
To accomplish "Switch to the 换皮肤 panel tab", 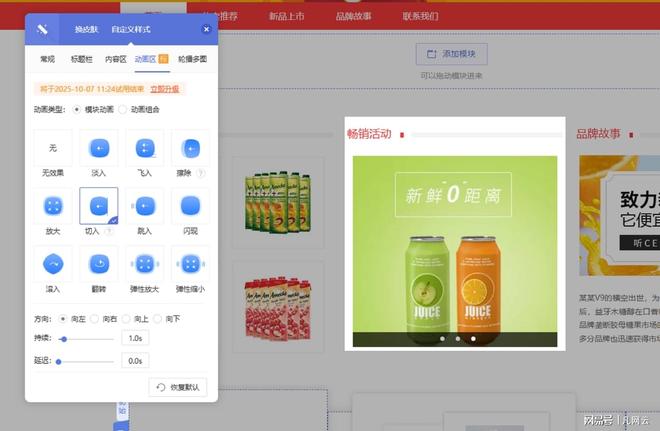I will click(x=86, y=29).
